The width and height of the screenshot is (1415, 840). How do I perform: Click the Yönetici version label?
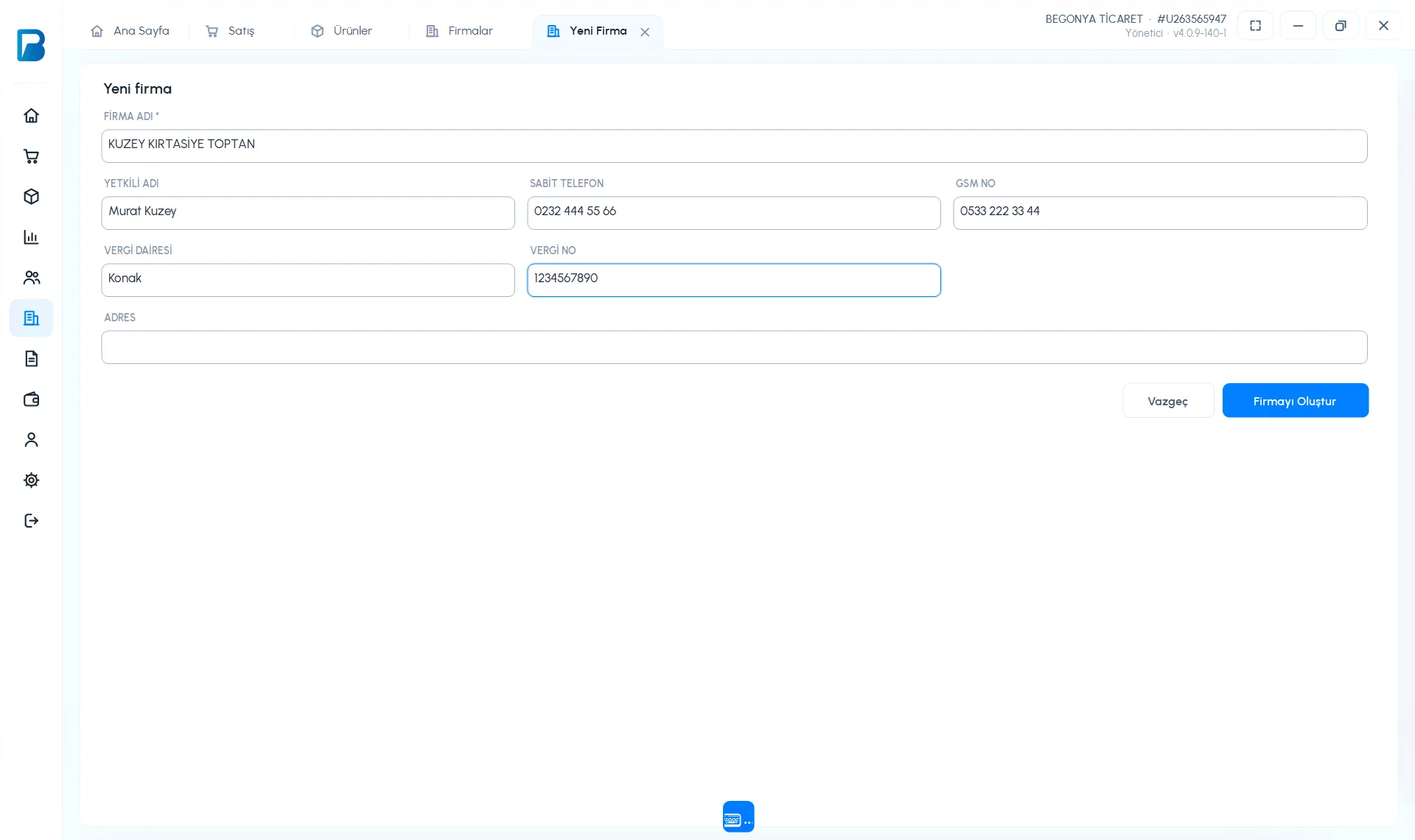[1175, 33]
